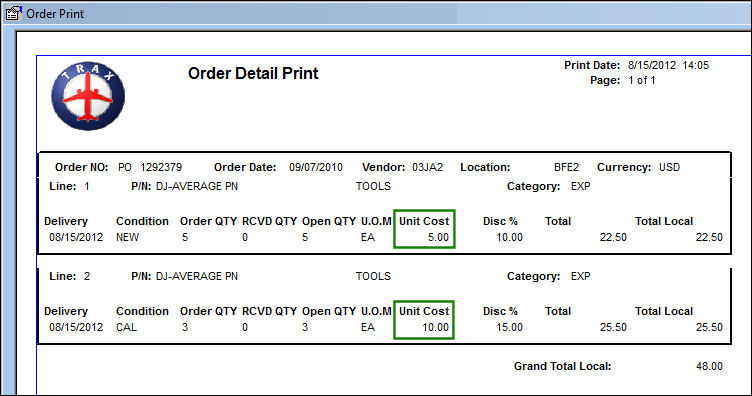Screen dimensions: 752x396
Task: Select the Order NO label
Action: tap(82, 167)
